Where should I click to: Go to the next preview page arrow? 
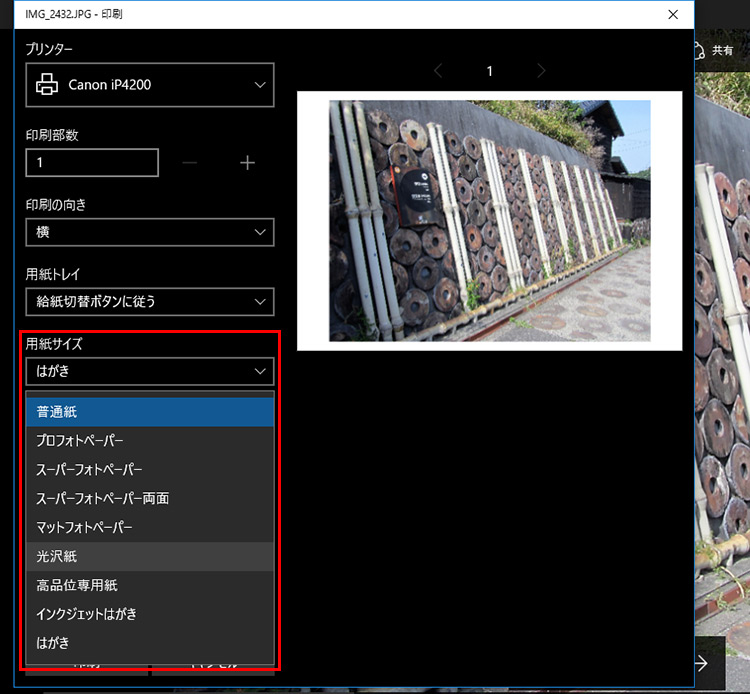541,71
